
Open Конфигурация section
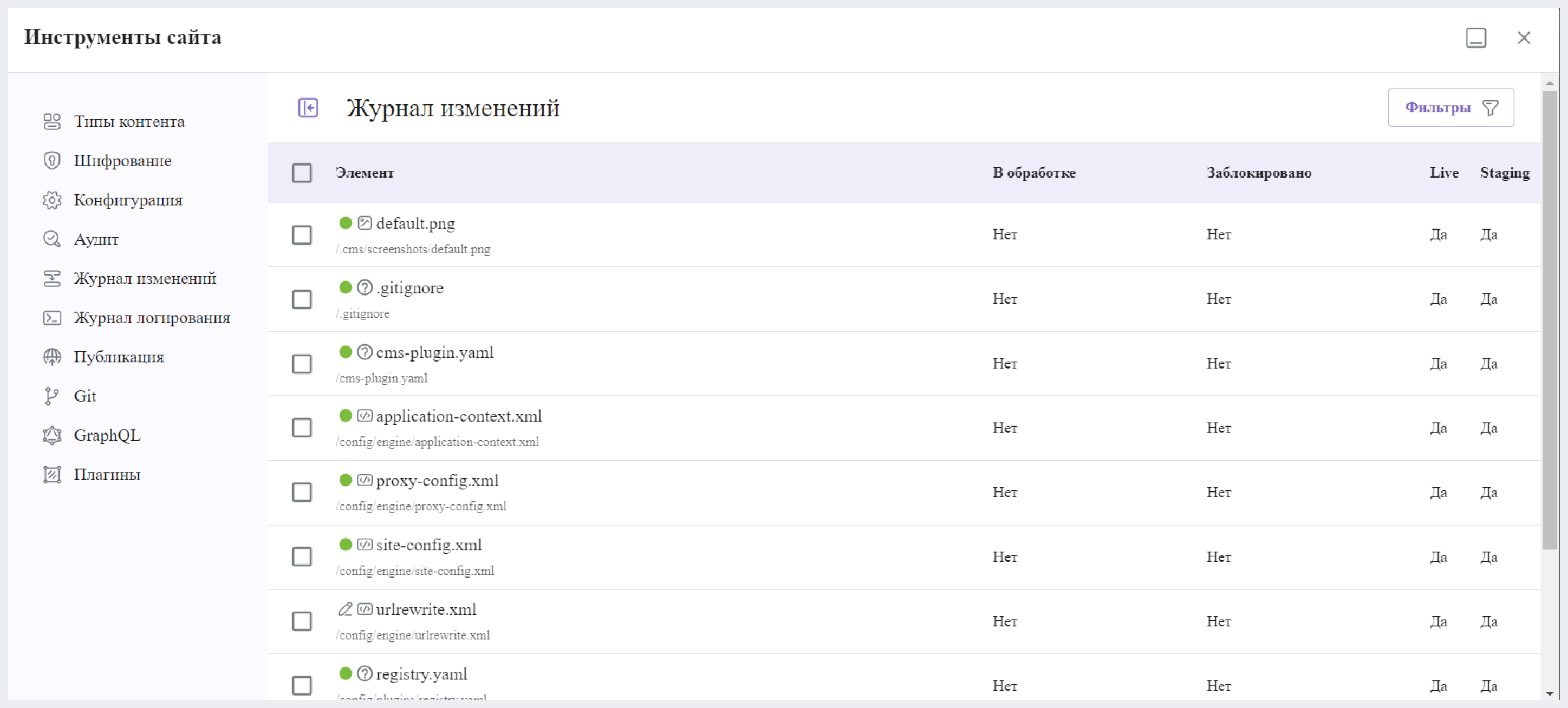pyautogui.click(x=128, y=200)
